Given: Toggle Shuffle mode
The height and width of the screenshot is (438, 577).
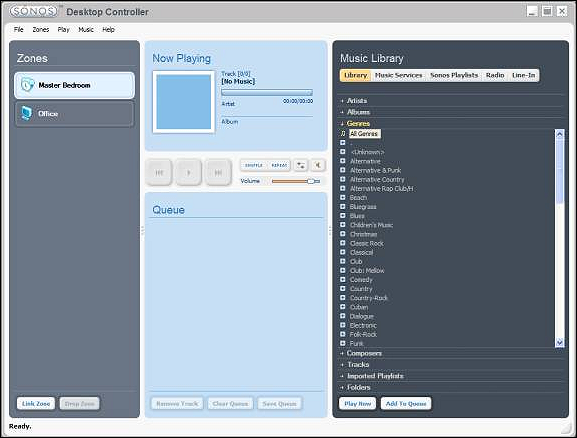Looking at the screenshot, I should pyautogui.click(x=254, y=165).
